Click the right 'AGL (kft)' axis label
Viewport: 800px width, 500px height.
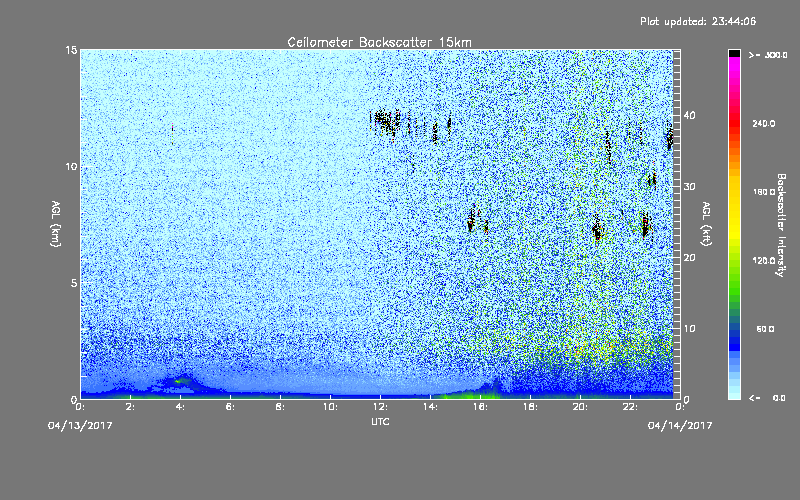click(x=706, y=223)
